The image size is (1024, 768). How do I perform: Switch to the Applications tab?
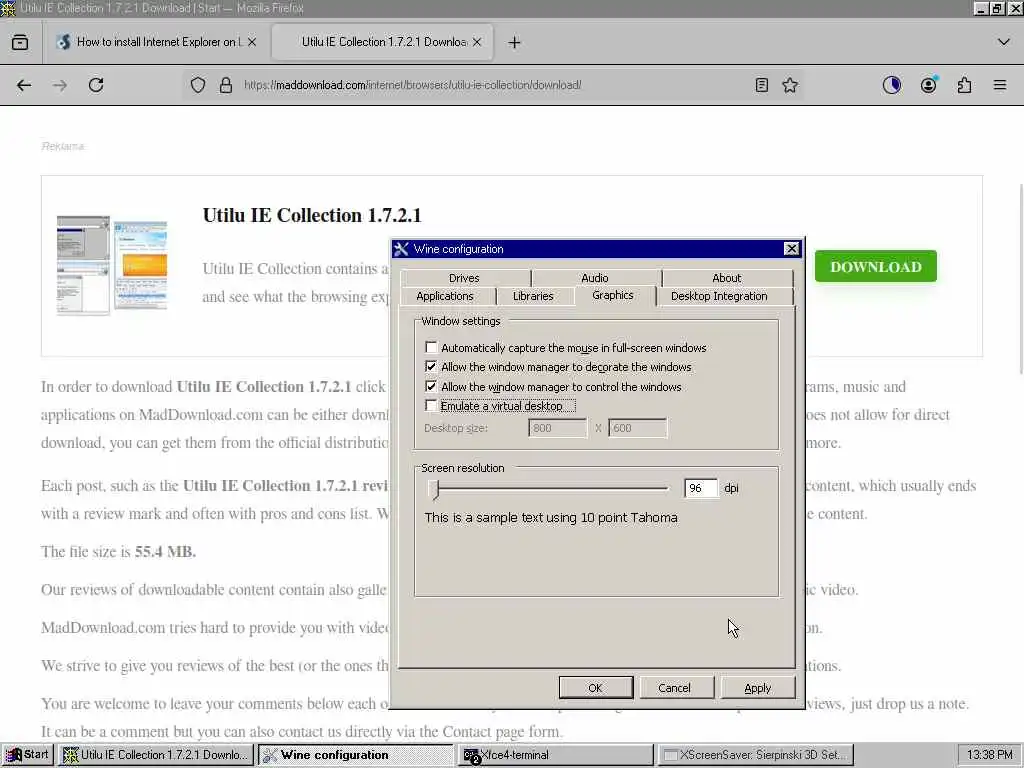[445, 296]
